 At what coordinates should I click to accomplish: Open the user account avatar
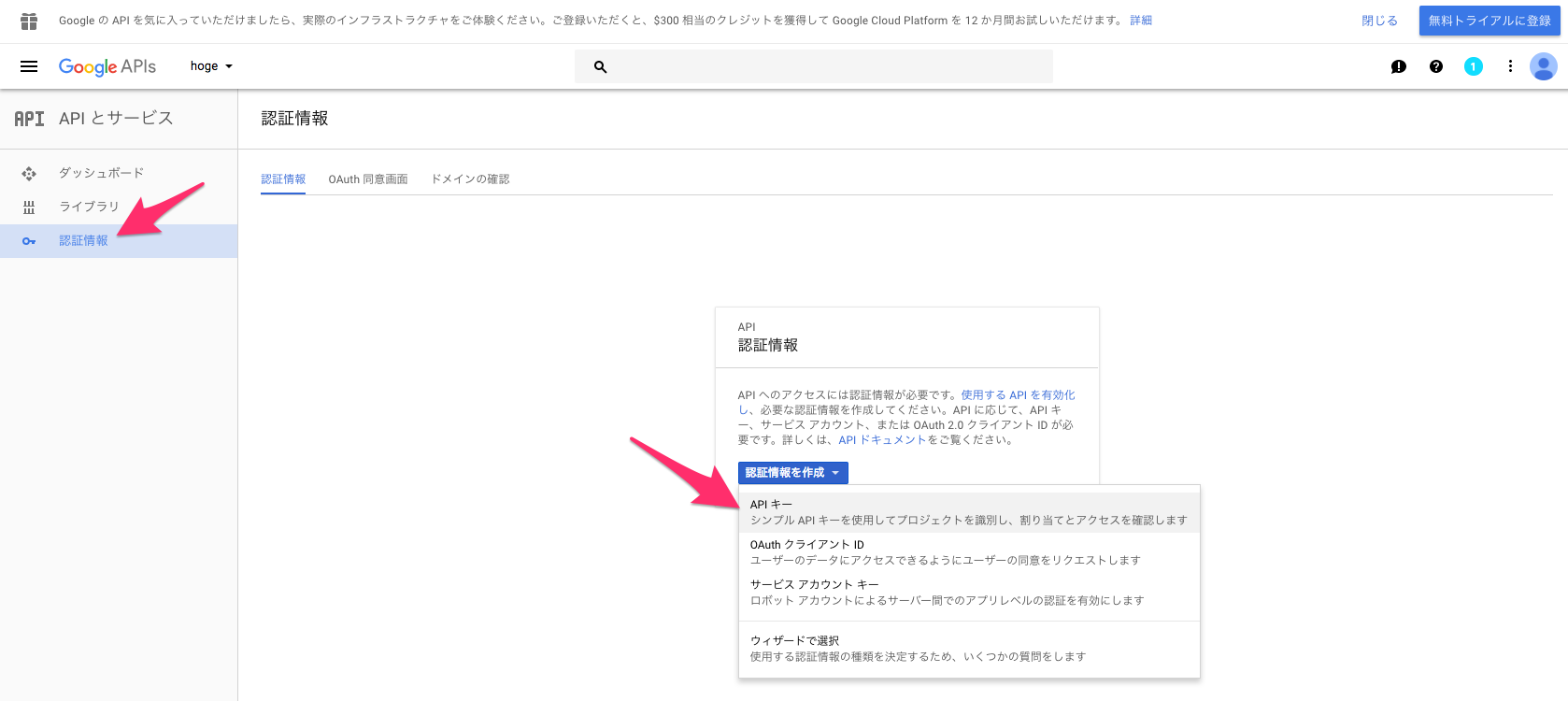click(1544, 66)
